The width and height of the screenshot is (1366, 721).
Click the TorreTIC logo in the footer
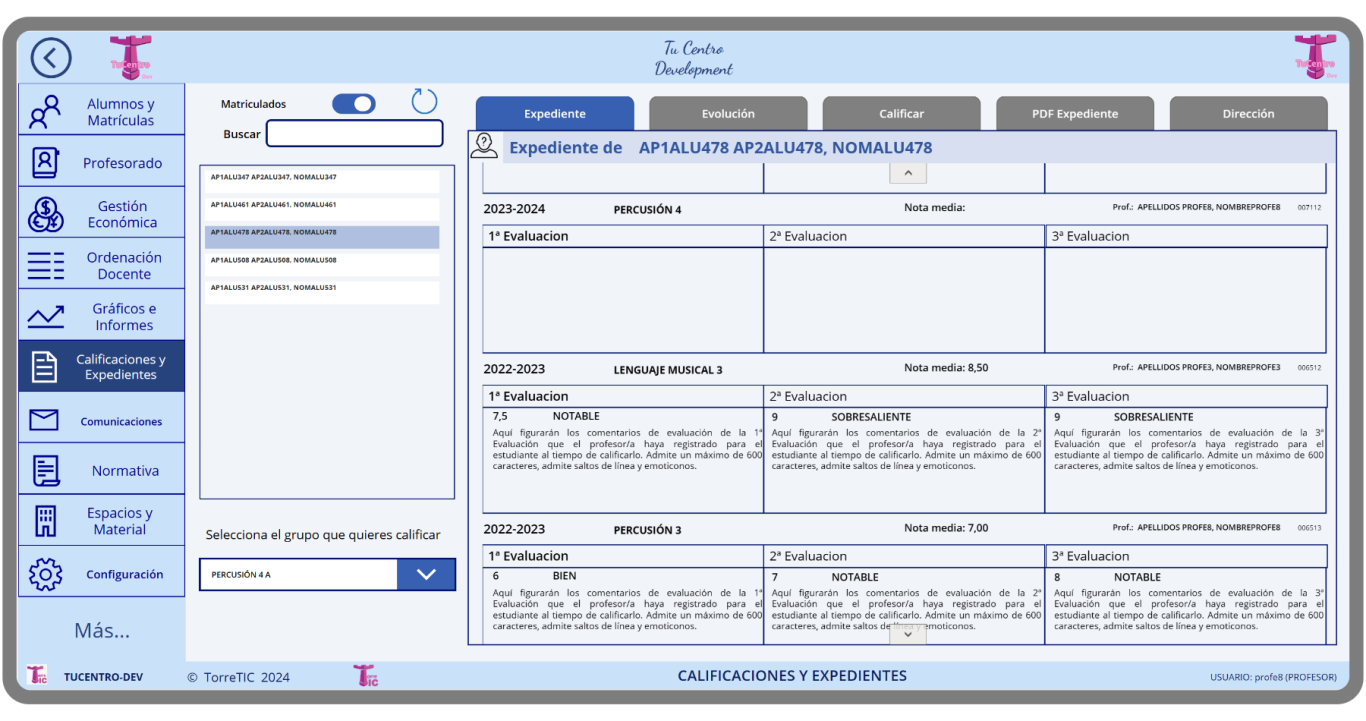coord(366,676)
